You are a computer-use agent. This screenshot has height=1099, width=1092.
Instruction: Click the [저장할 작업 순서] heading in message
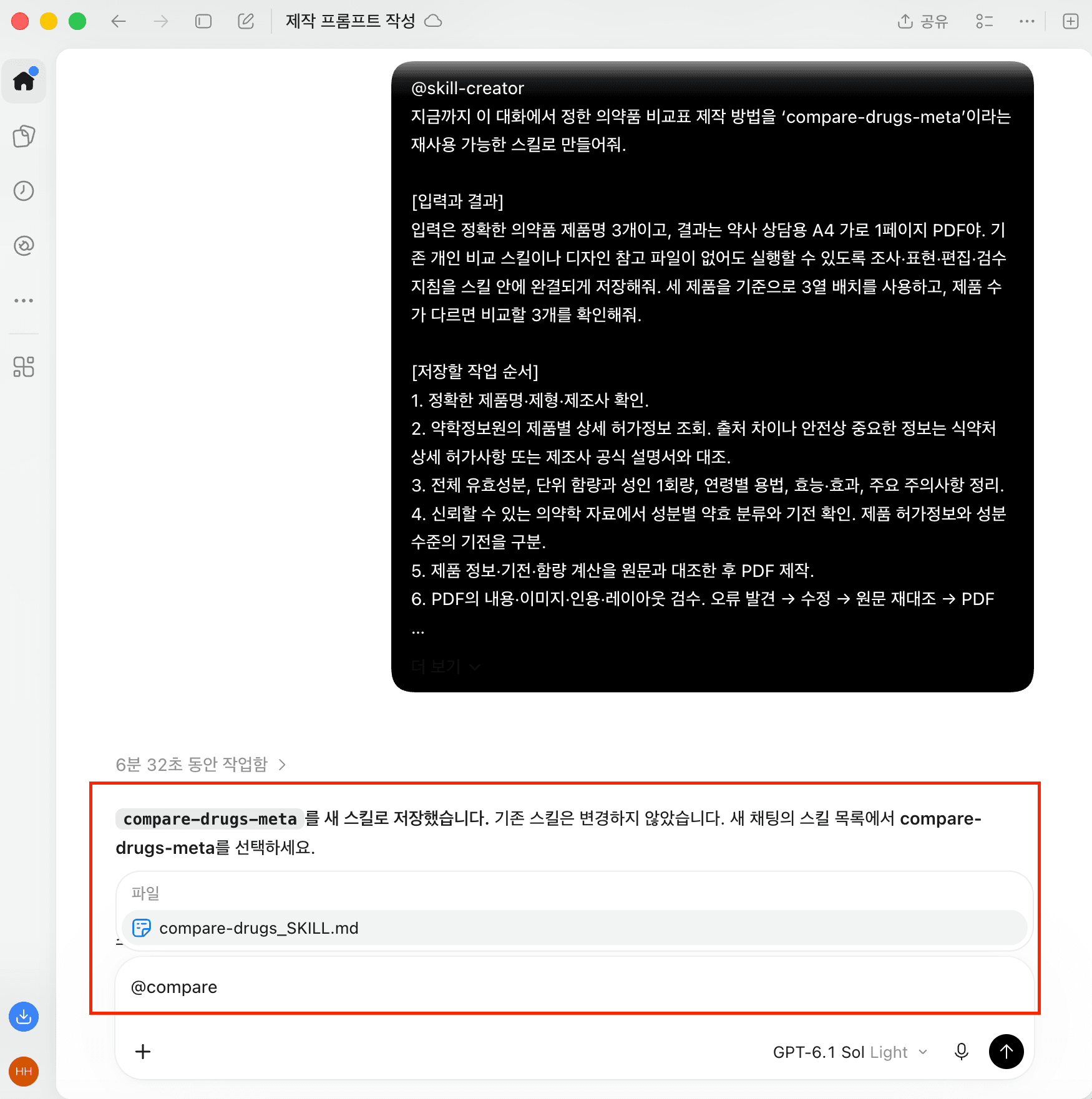pyautogui.click(x=474, y=372)
